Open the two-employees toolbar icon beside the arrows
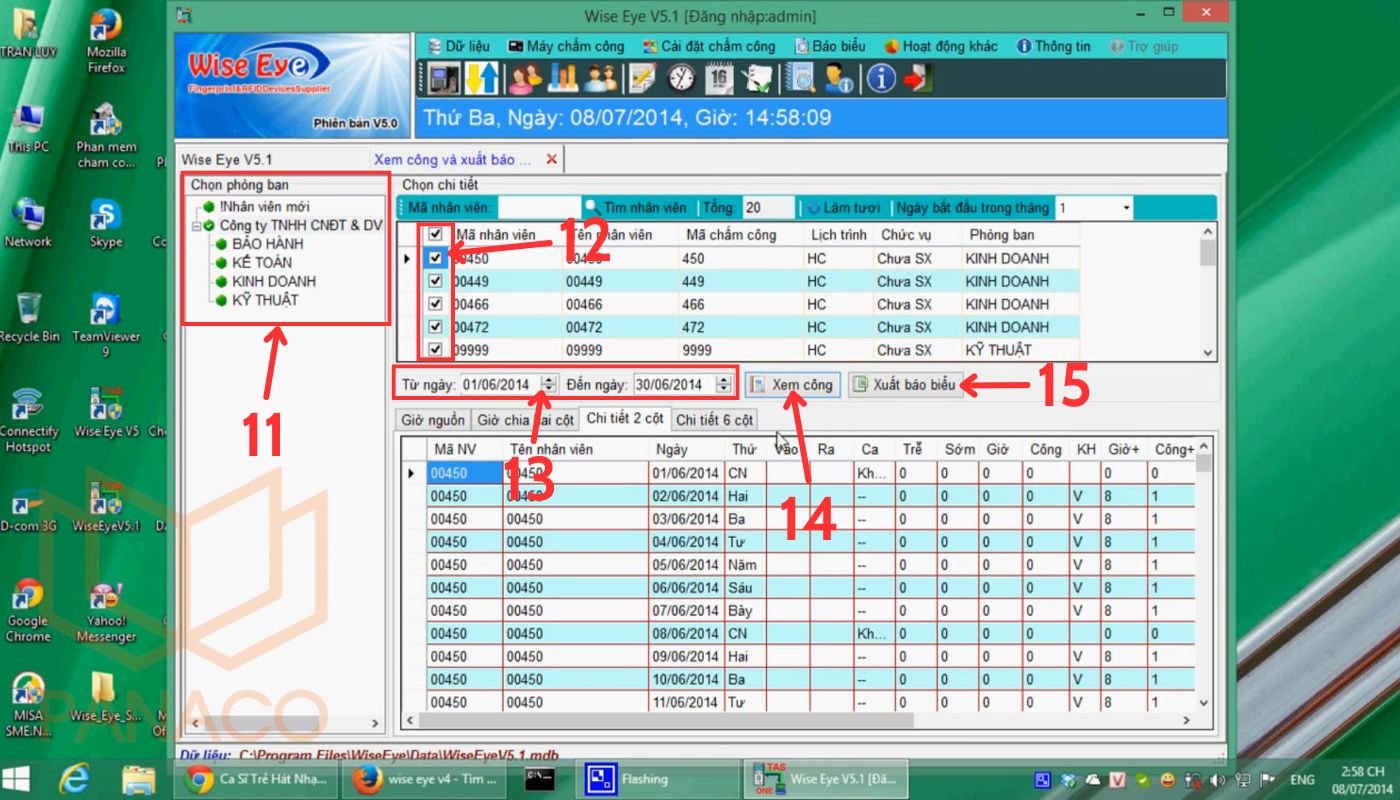The height and width of the screenshot is (800, 1400). (x=526, y=78)
